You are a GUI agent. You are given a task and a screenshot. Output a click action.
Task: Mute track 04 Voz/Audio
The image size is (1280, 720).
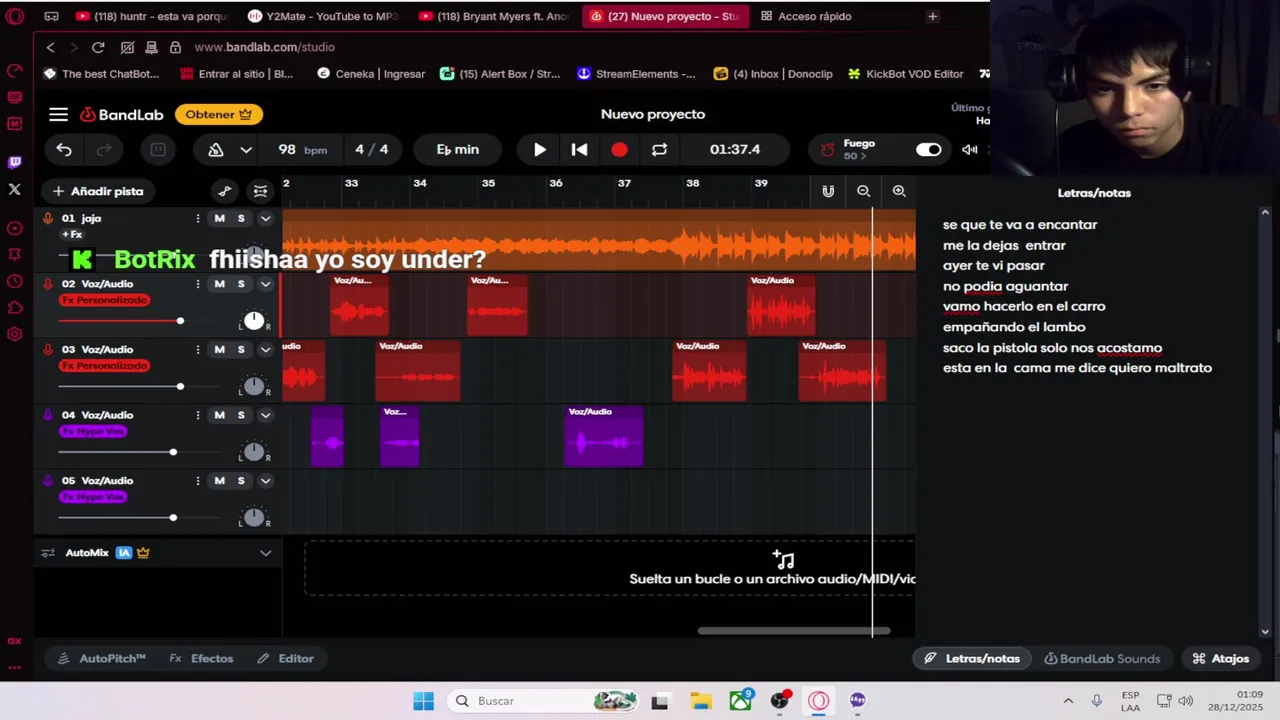219,415
